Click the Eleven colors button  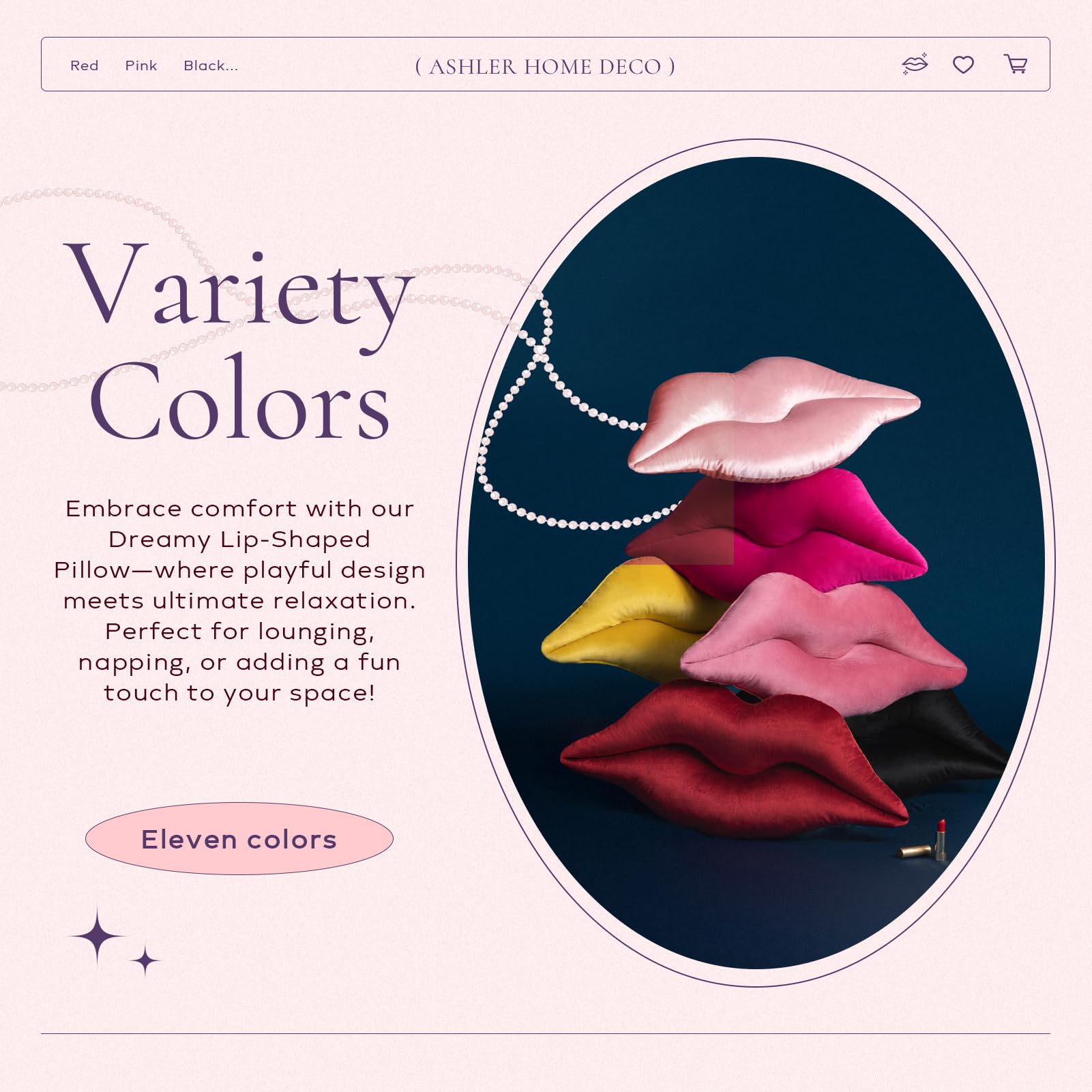(239, 838)
